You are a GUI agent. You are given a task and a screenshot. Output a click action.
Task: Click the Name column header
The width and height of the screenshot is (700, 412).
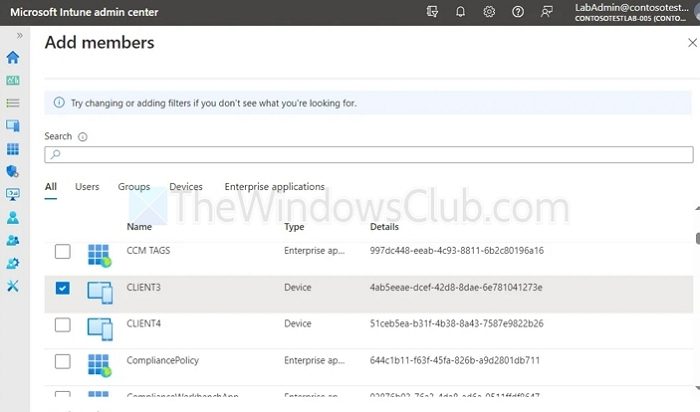(139, 227)
